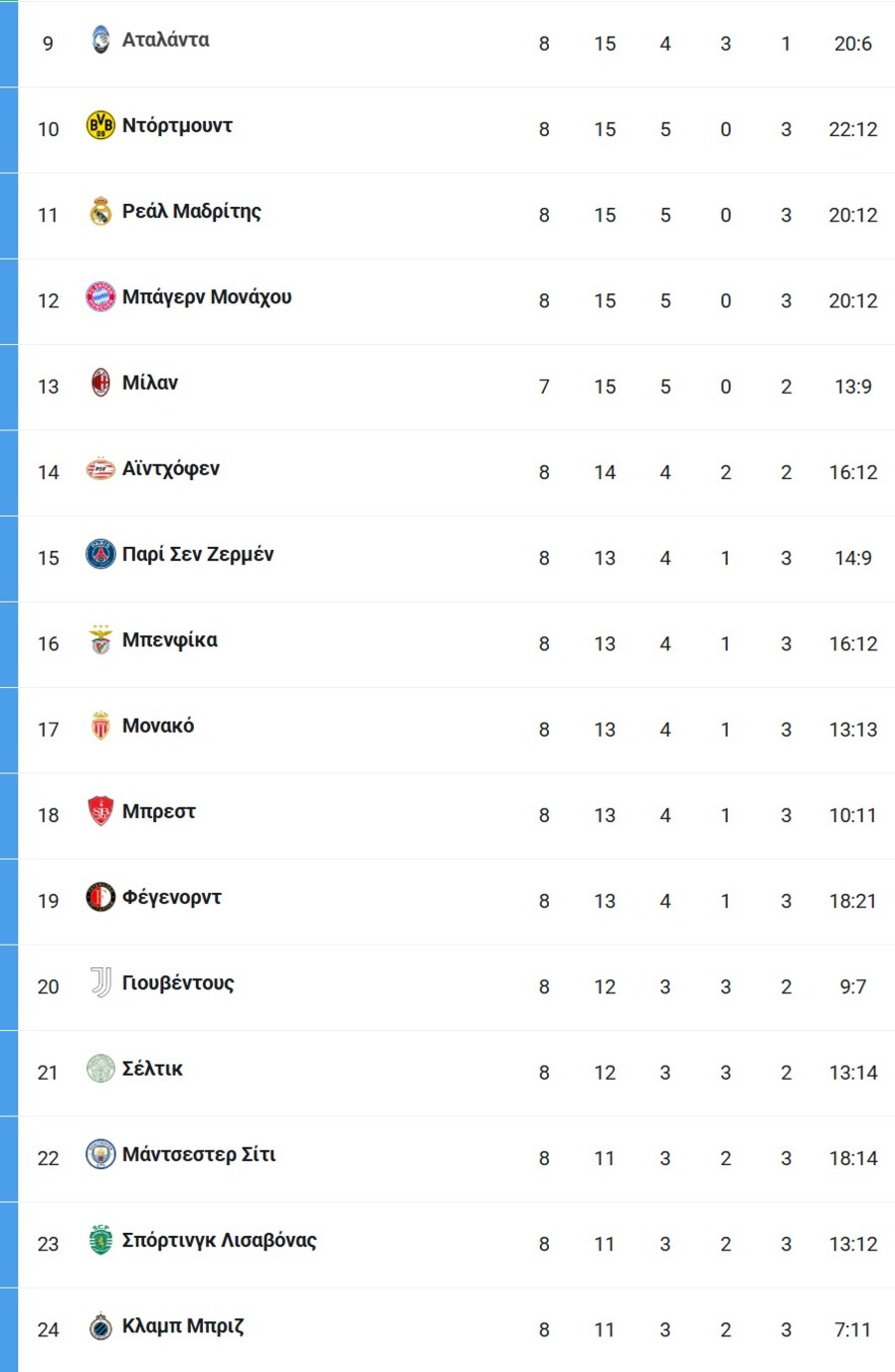Screen dimensions: 895x1372
Task: Click rank number 19 in standings
Action: point(48,901)
